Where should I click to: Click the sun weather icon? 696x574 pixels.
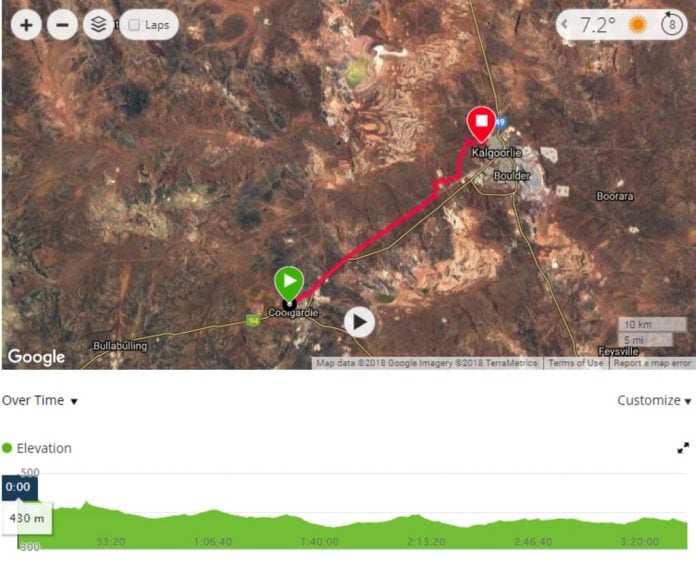pos(638,24)
